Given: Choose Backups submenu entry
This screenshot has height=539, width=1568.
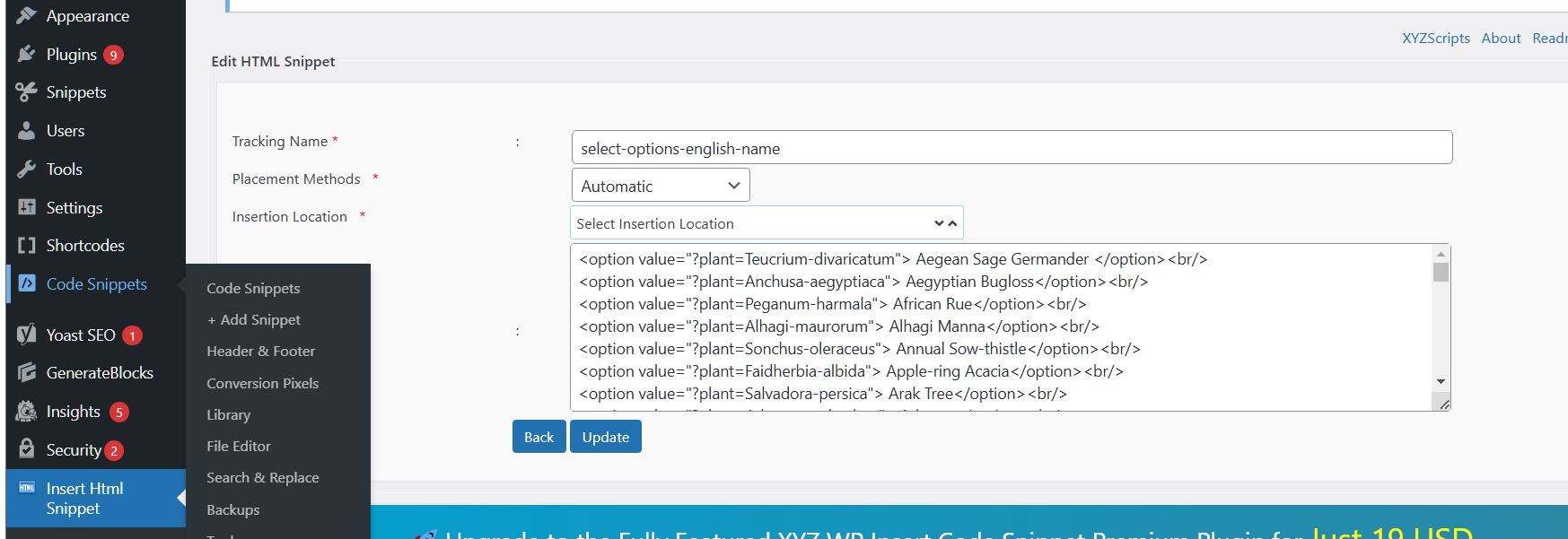Looking at the screenshot, I should tap(233, 509).
